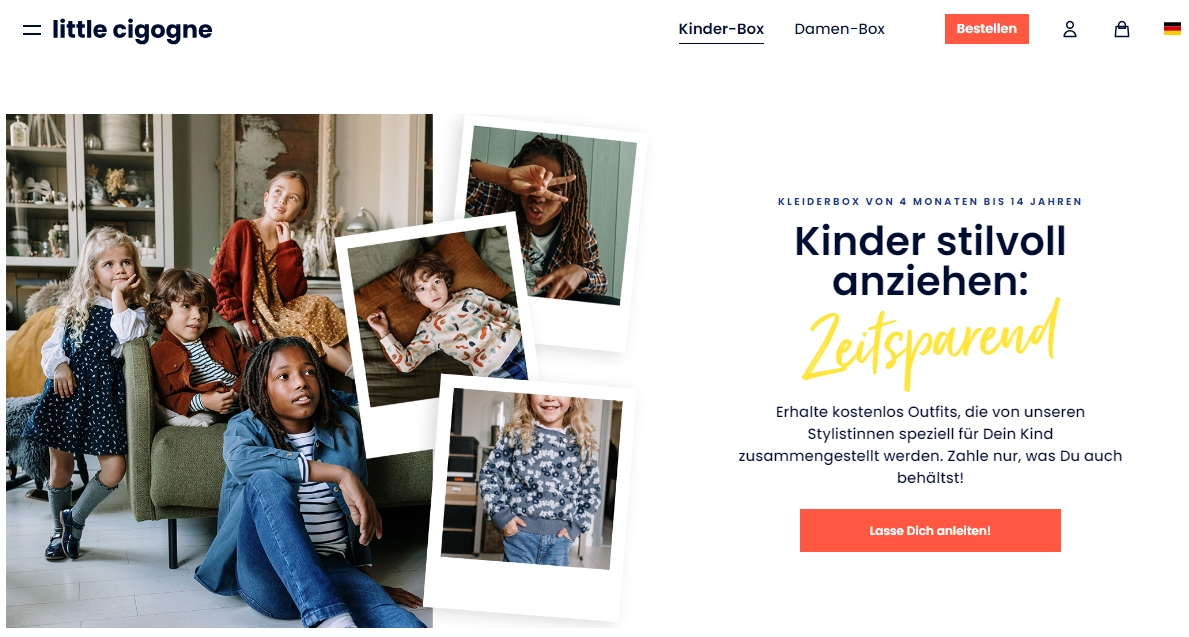Open the hamburger menu icon
The height and width of the screenshot is (637, 1189).
(x=32, y=30)
